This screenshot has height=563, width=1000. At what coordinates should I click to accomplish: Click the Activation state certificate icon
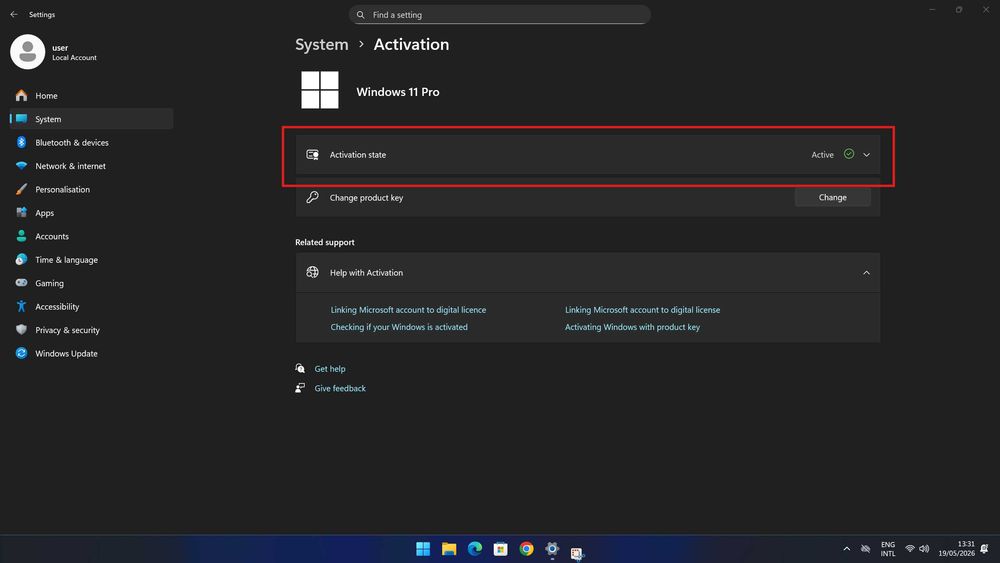pos(312,154)
